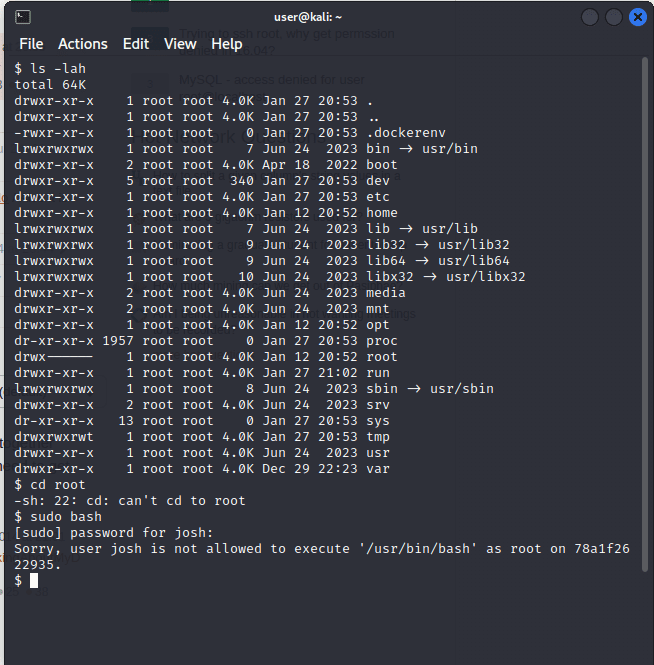Click the terminal icon in the title bar
Screen dimensions: 654x665
23,17
